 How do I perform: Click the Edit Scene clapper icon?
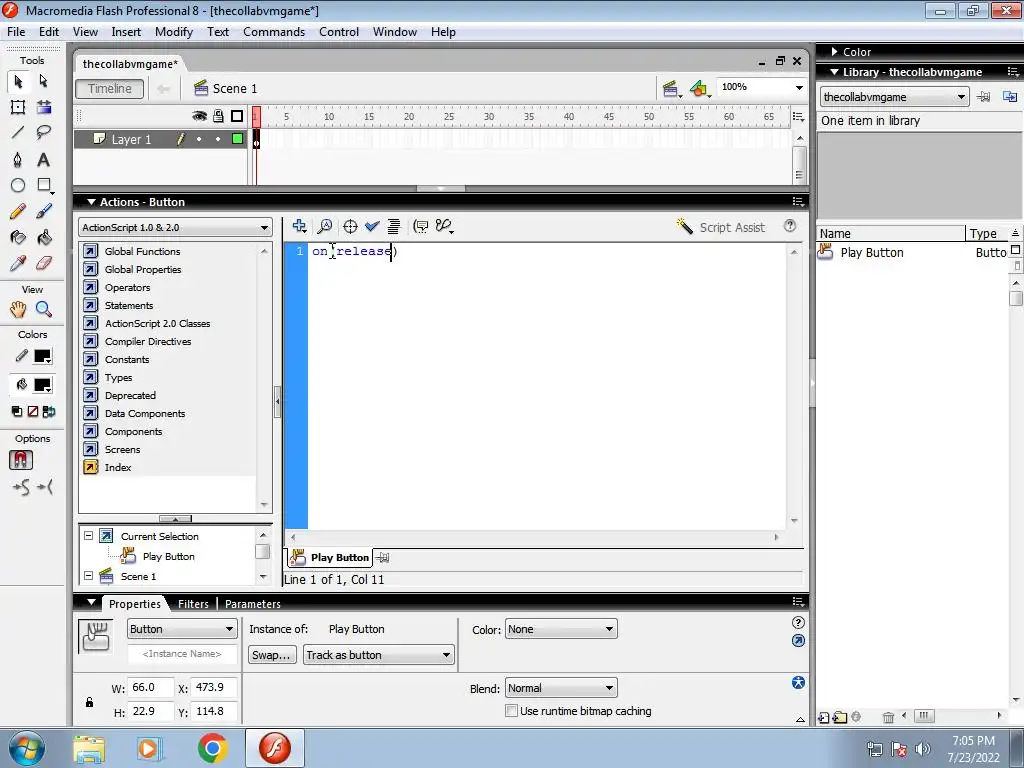(x=671, y=89)
